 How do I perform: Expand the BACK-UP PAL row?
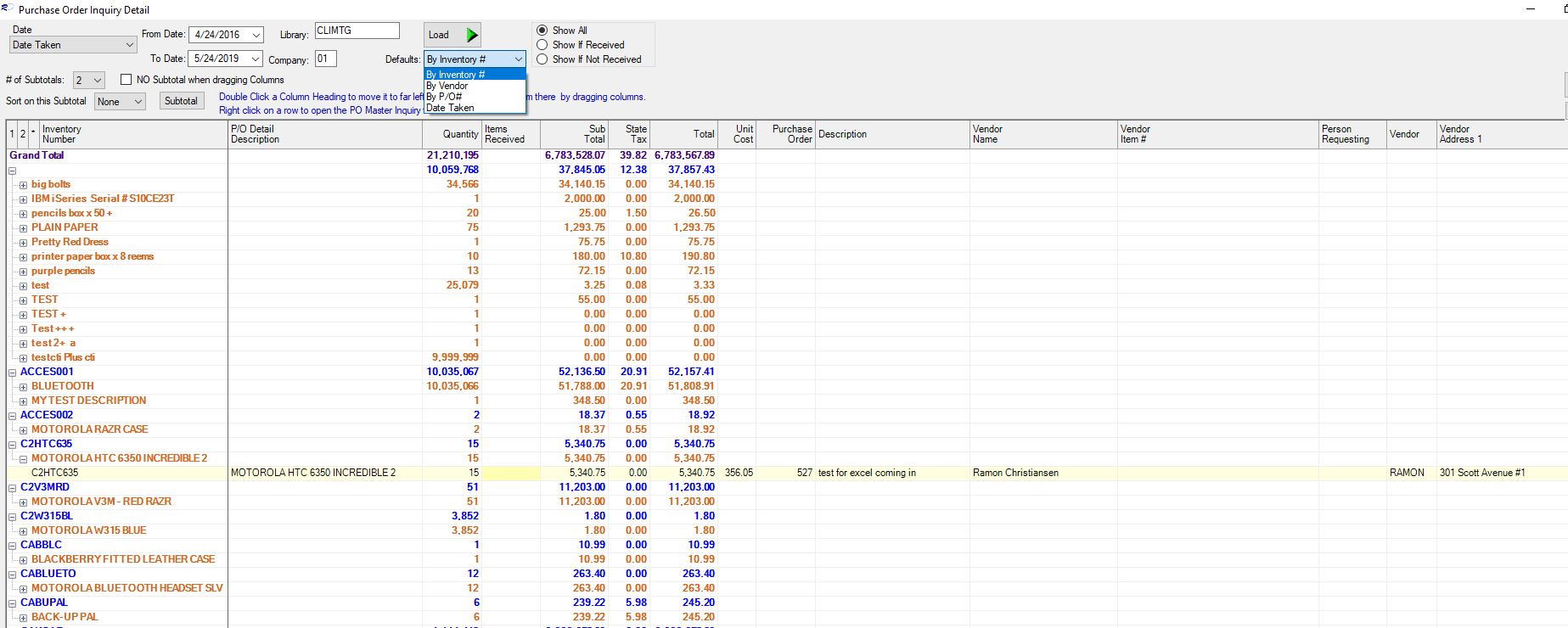tap(24, 618)
